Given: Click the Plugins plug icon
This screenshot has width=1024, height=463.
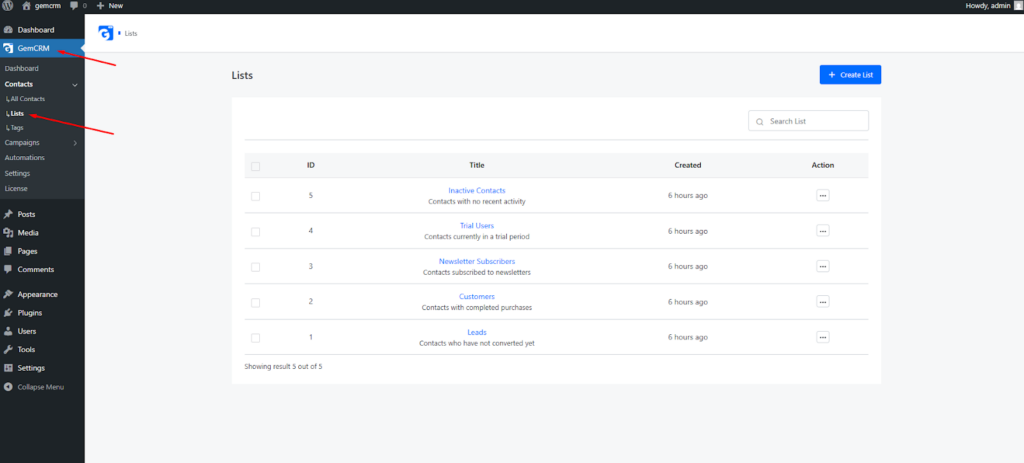Looking at the screenshot, I should [x=8, y=313].
